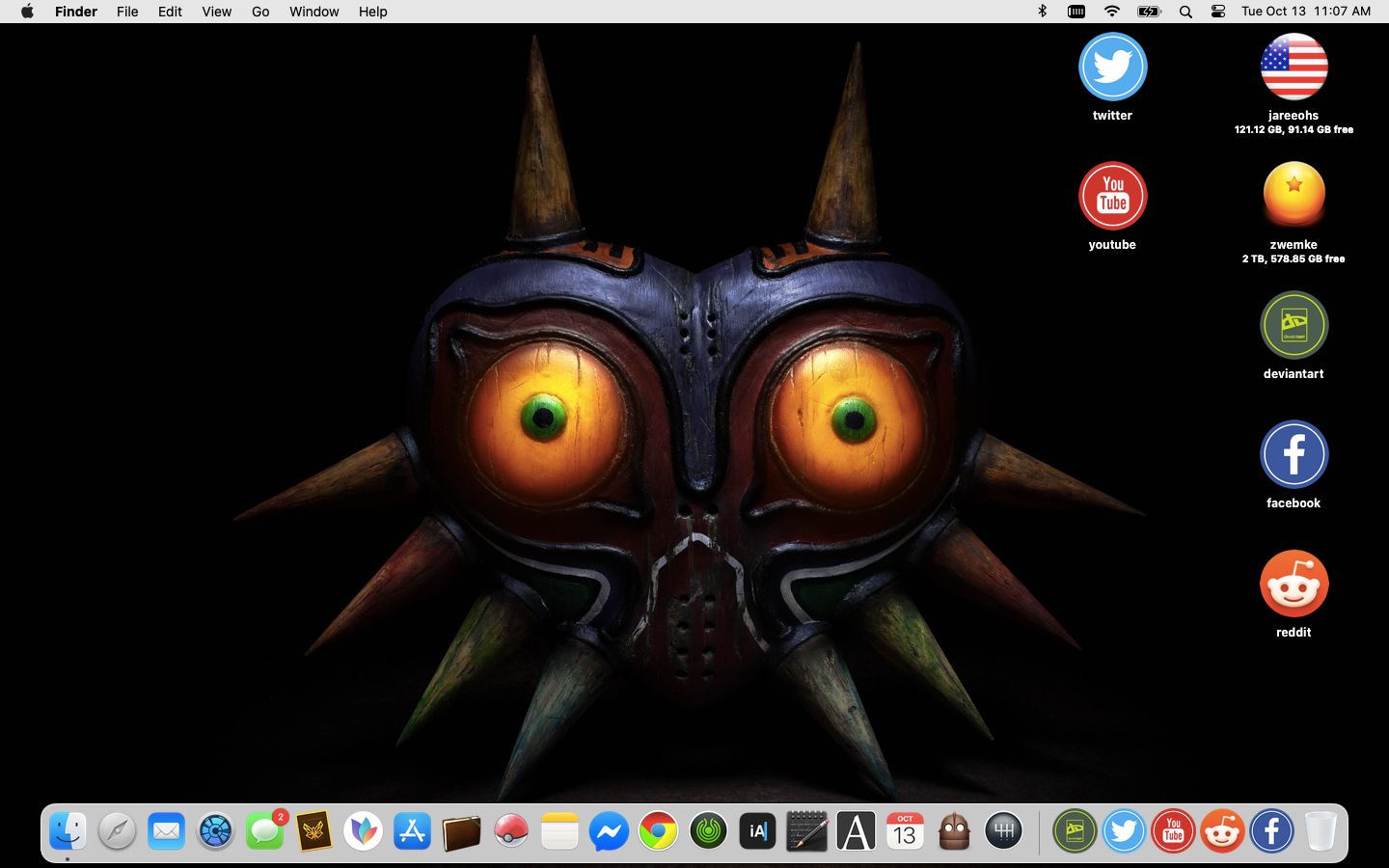Open iA Writer in the Dock

coord(757,830)
